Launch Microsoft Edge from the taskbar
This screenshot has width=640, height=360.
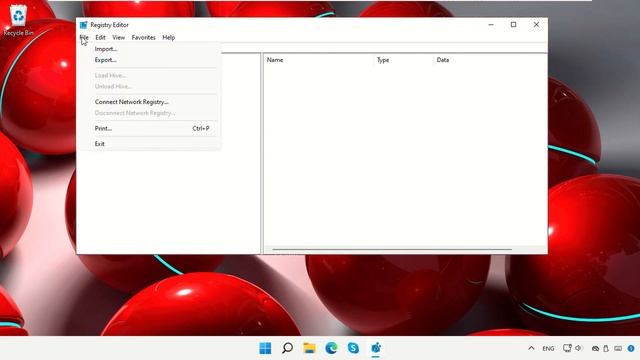331,348
